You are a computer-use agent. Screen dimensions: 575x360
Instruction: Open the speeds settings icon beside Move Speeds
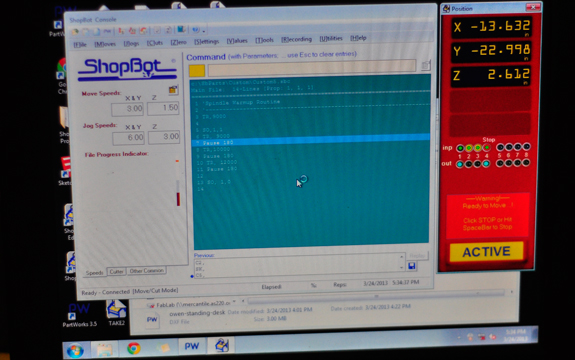coord(173,90)
